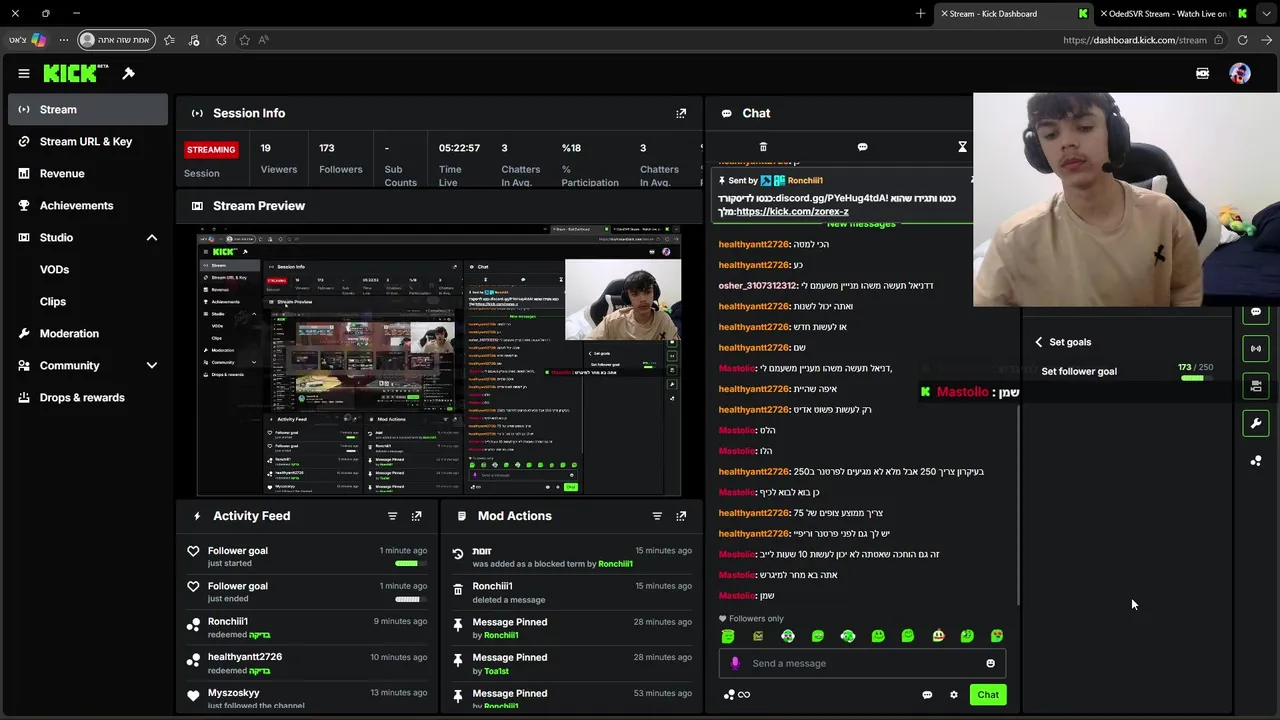Viewport: 1280px width, 720px height.
Task: Add page to favorites with the star icon
Action: tap(244, 40)
